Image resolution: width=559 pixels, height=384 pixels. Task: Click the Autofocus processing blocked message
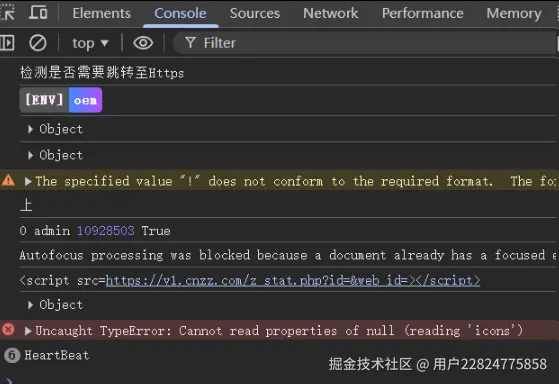[x=288, y=255]
